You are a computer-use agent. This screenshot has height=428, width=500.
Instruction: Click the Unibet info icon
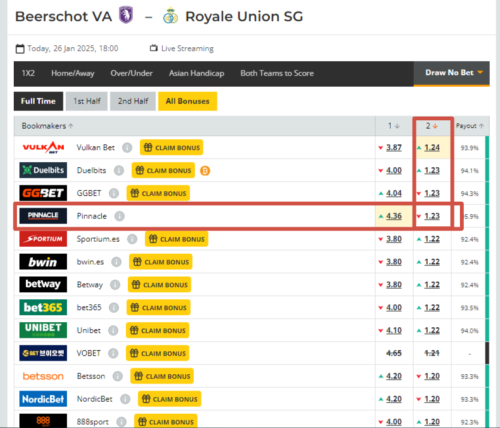113,330
